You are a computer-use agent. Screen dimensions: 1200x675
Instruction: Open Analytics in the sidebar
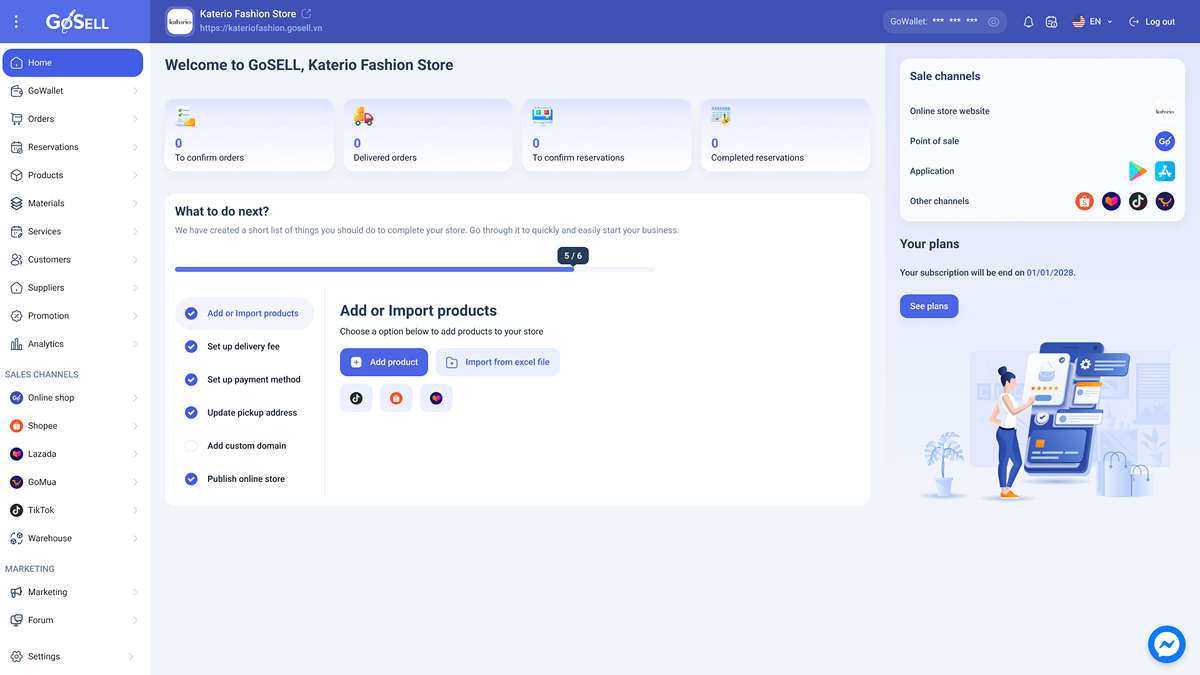pyautogui.click(x=75, y=344)
